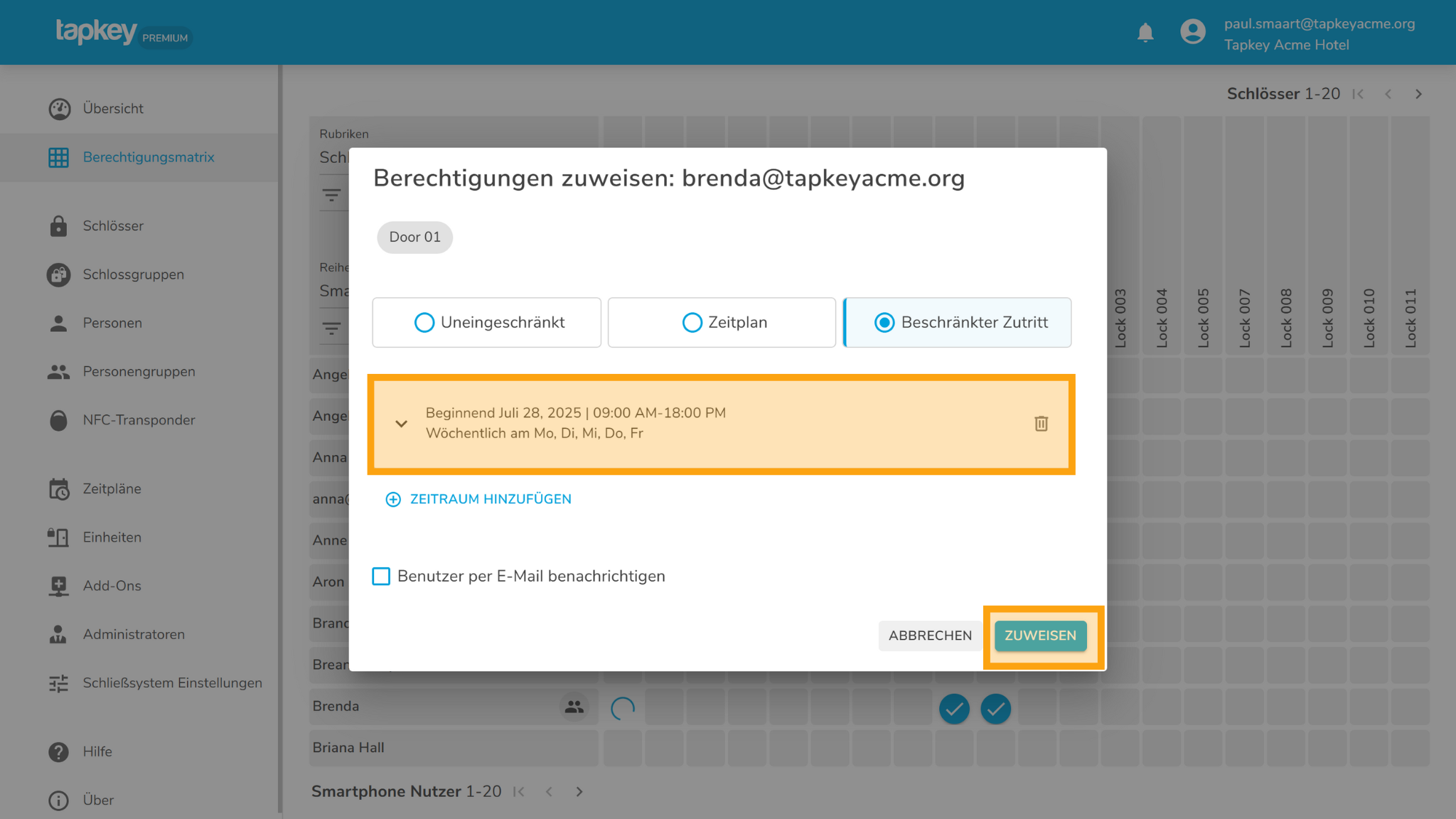Viewport: 1456px width, 819px height.
Task: Click the group icon in Brenda row
Action: coord(574,707)
